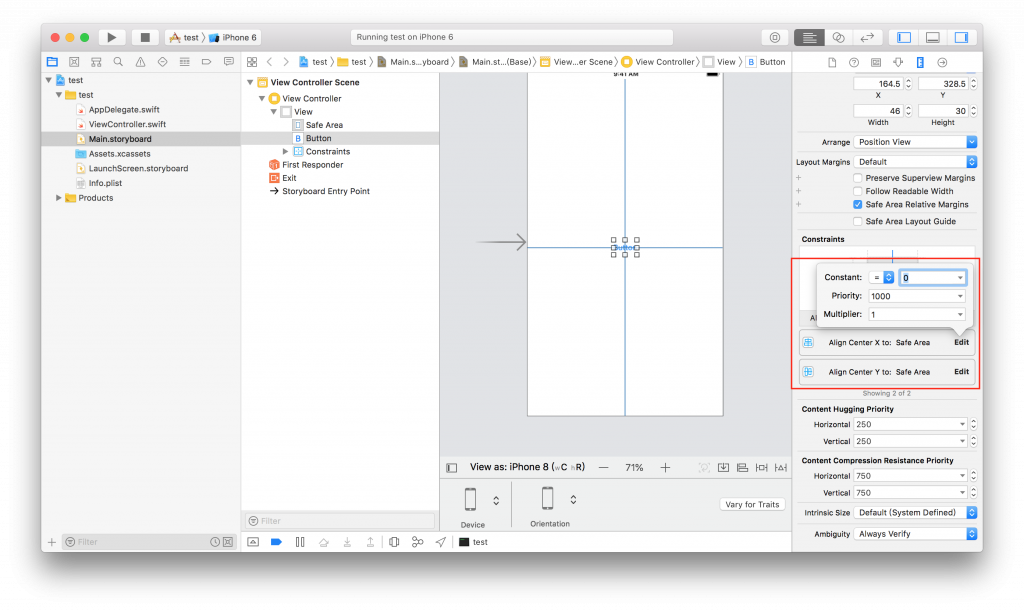1024x611 pixels.
Task: Select Safe Area in outline
Action: point(324,125)
